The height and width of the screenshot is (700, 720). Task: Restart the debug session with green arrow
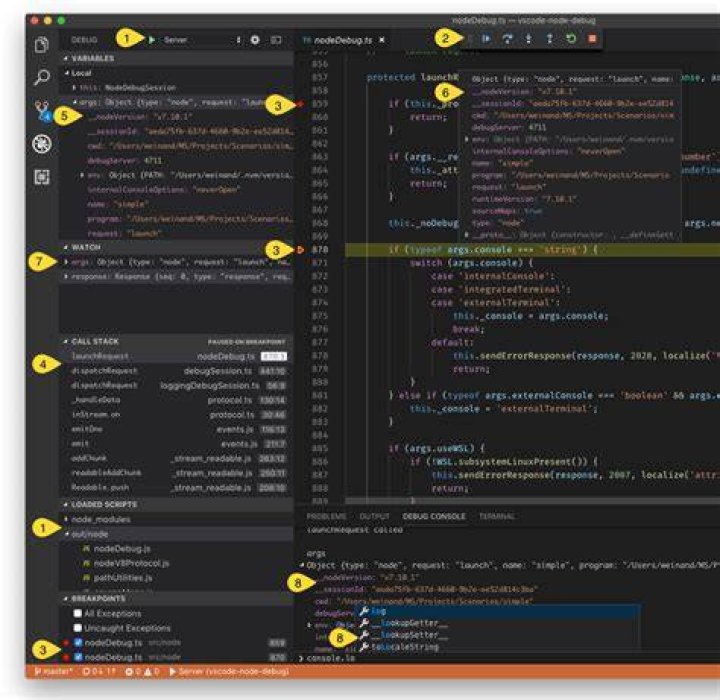pos(571,39)
